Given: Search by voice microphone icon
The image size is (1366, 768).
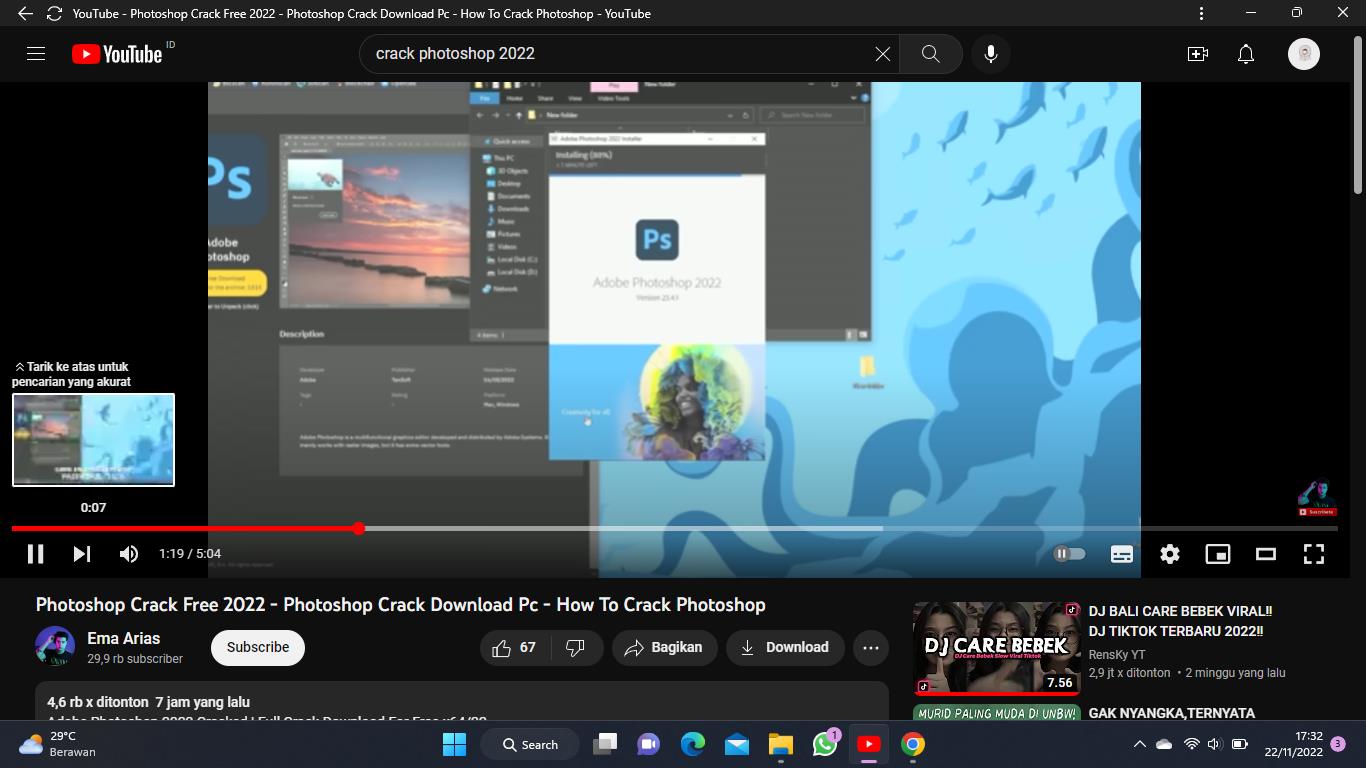Looking at the screenshot, I should (x=991, y=54).
